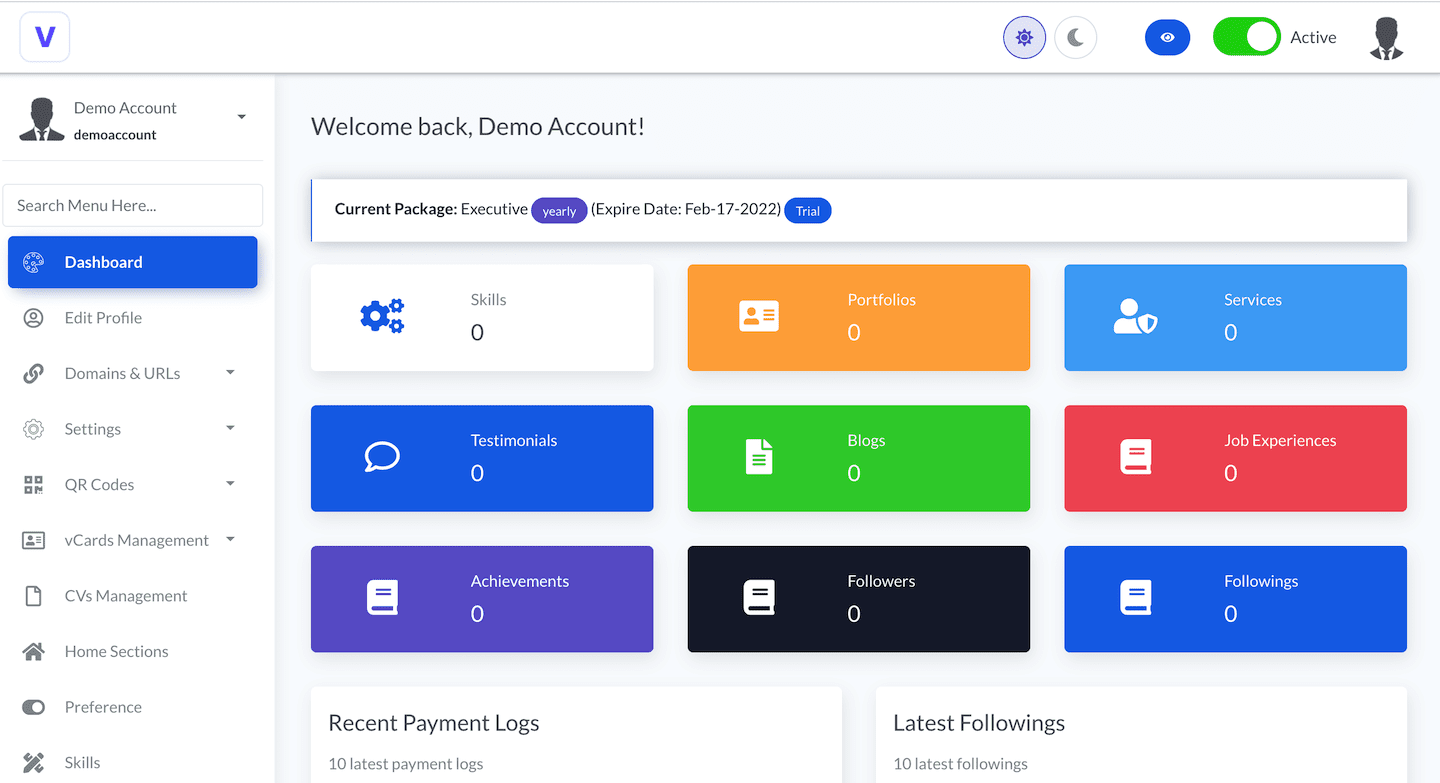The height and width of the screenshot is (783, 1440).
Task: Click the blue eye preview button
Action: [x=1167, y=38]
